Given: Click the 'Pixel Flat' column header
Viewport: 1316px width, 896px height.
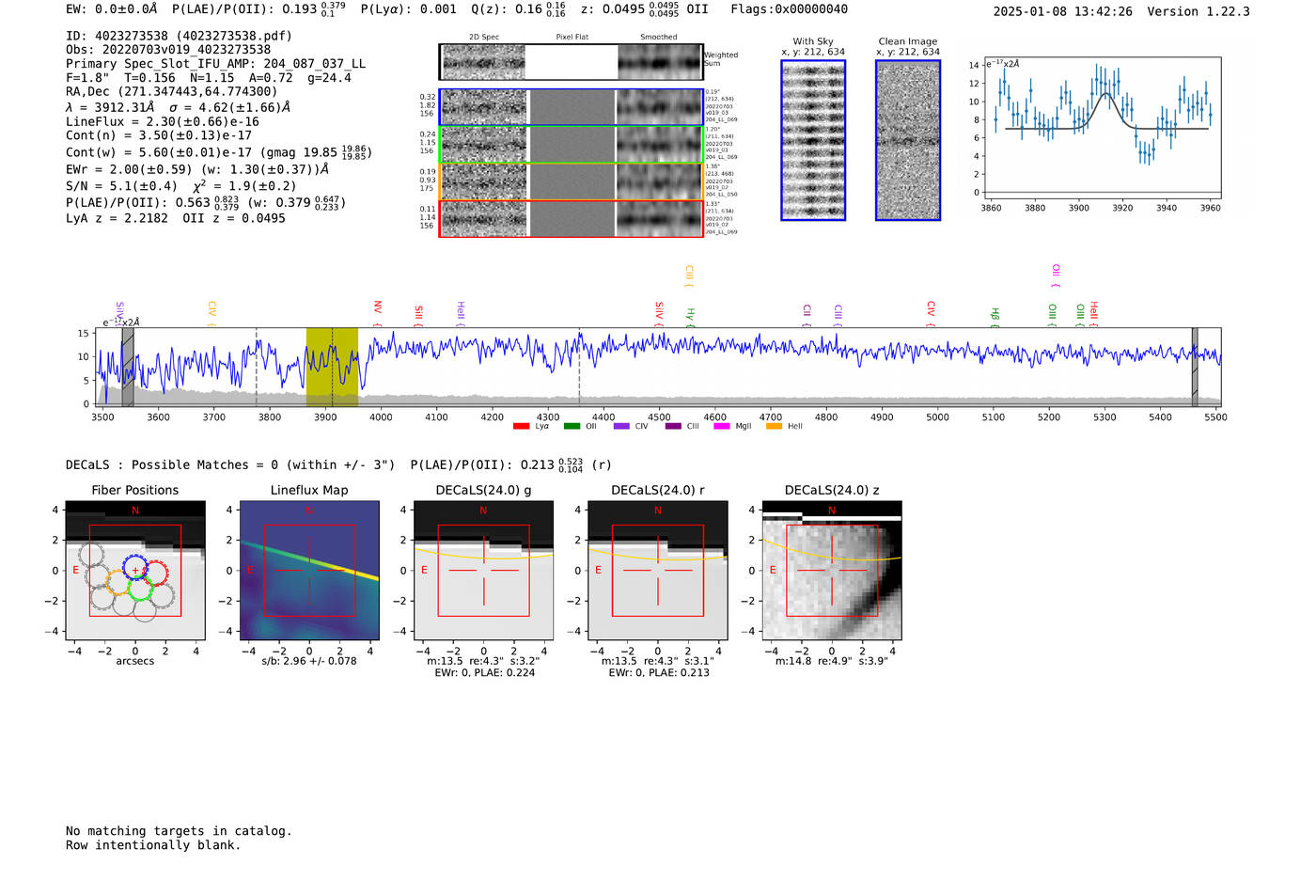Looking at the screenshot, I should 572,38.
